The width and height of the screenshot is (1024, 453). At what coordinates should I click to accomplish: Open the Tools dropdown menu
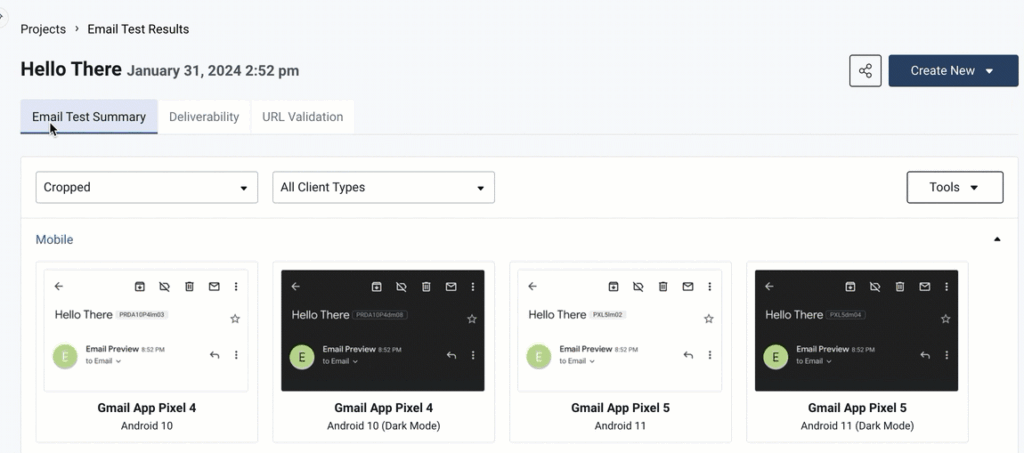coord(955,187)
